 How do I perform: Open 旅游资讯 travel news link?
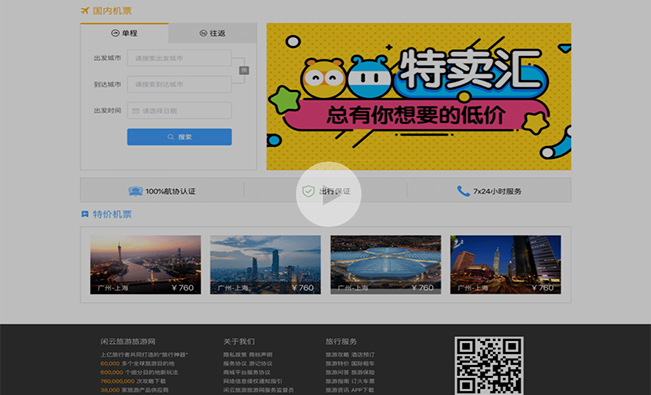pyautogui.click(x=337, y=390)
